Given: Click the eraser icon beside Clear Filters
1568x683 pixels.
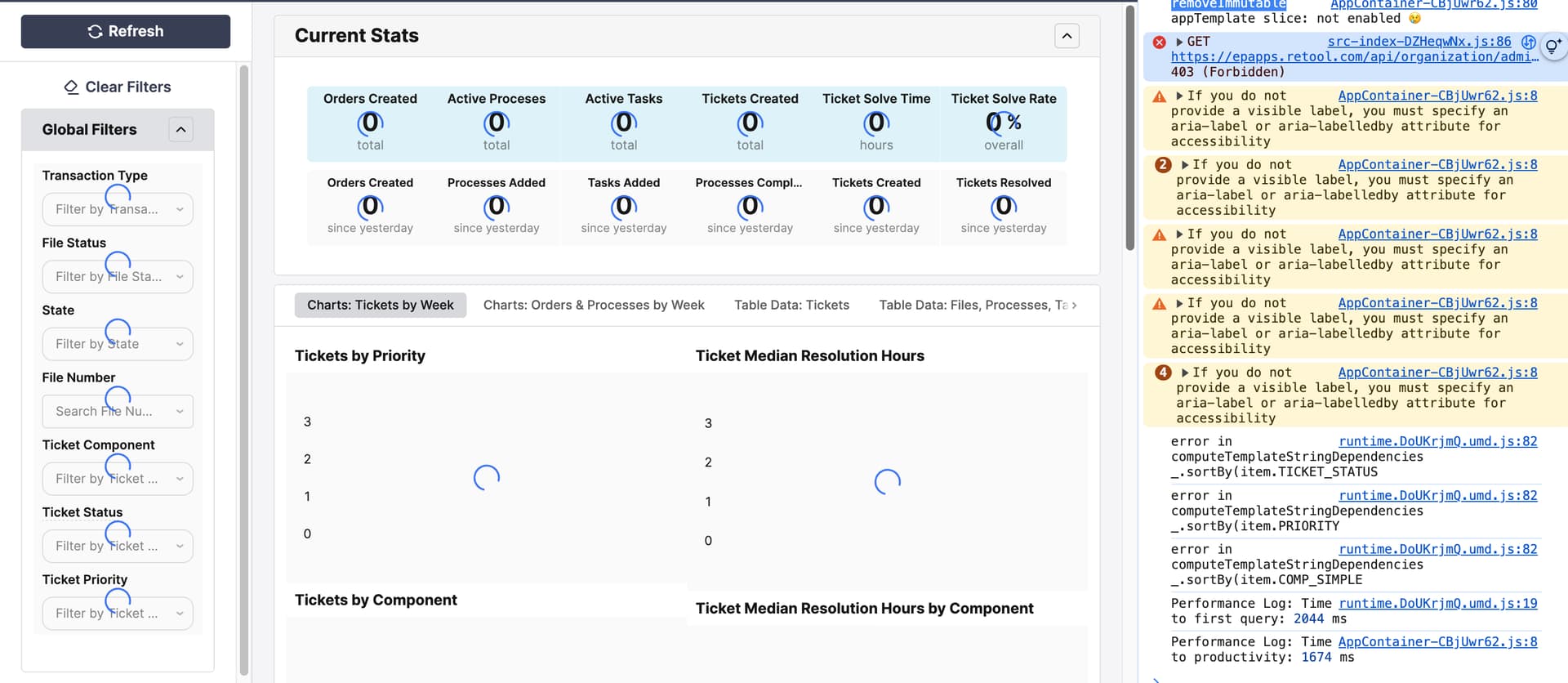Looking at the screenshot, I should 71,87.
